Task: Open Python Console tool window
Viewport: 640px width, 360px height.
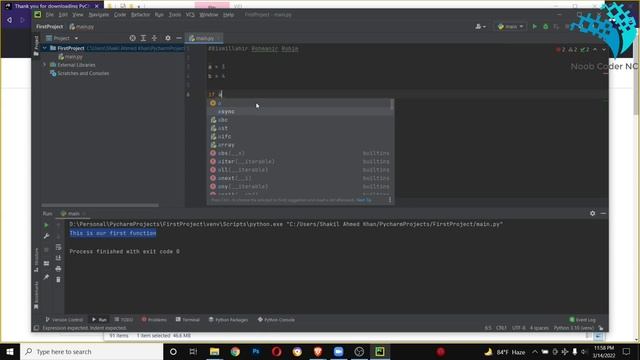Action: point(276,320)
